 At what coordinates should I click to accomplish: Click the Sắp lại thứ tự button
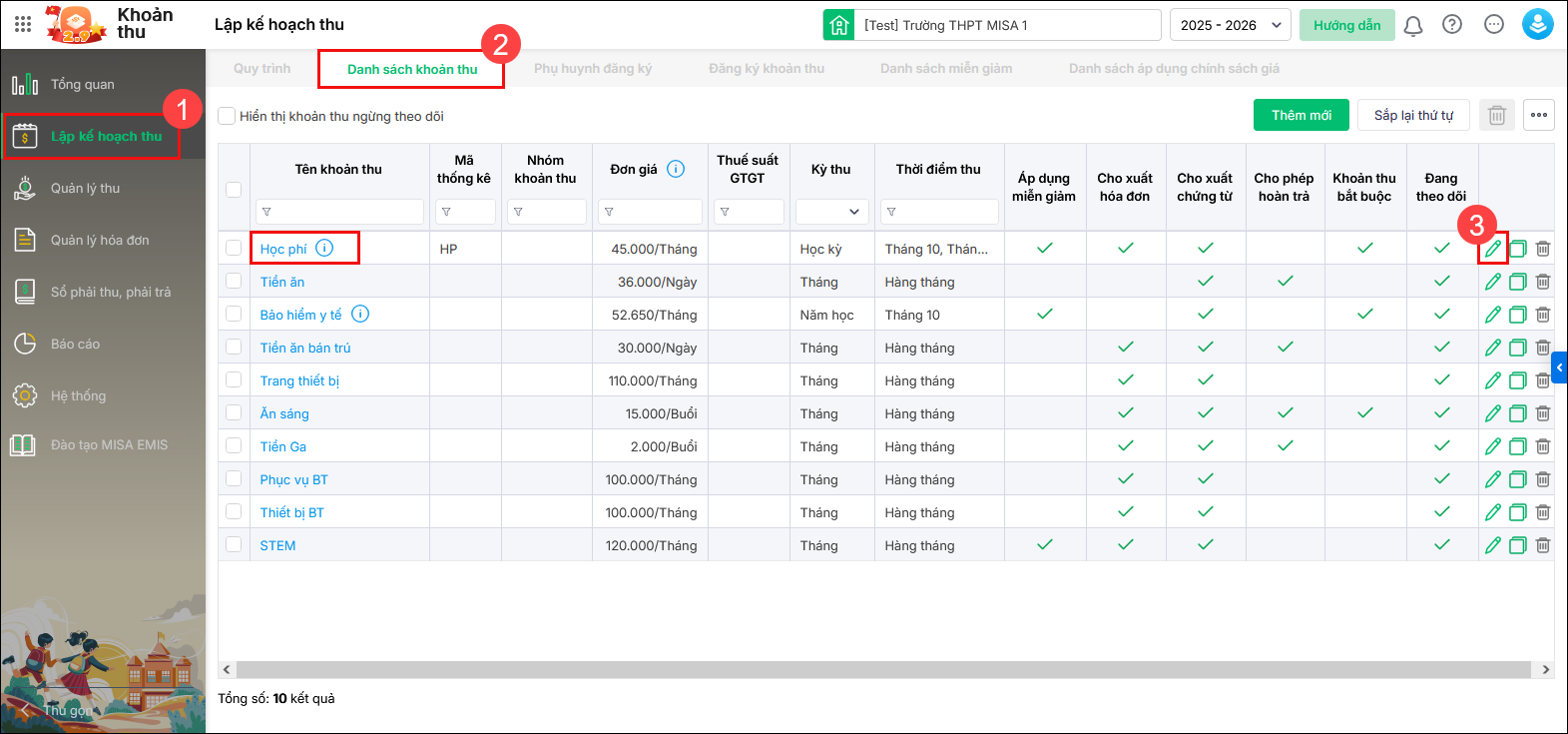point(1412,116)
